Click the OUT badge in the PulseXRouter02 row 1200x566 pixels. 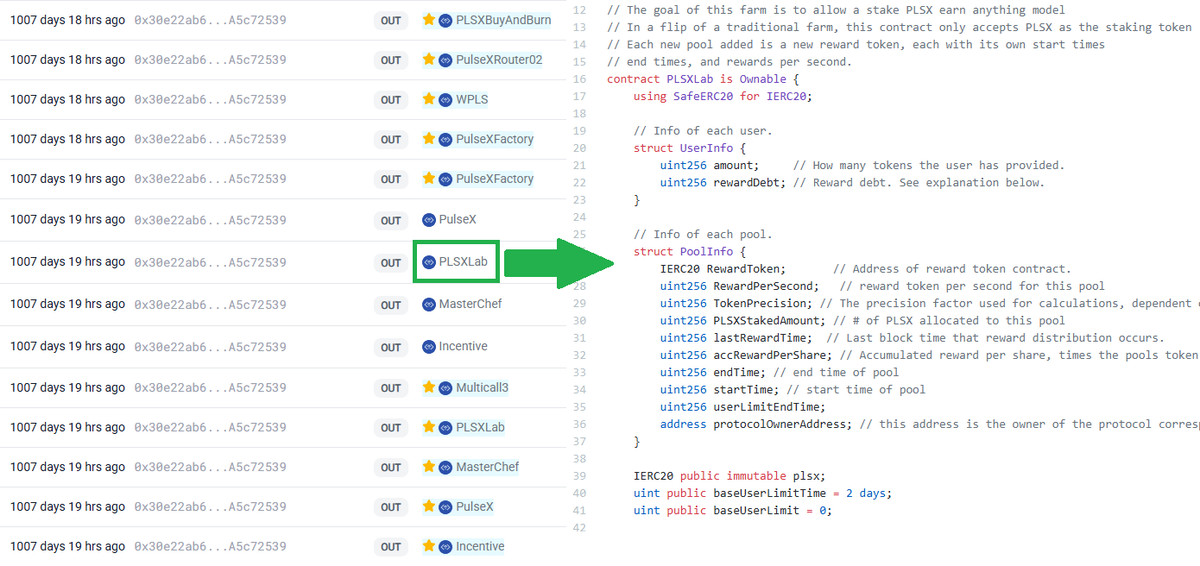391,60
